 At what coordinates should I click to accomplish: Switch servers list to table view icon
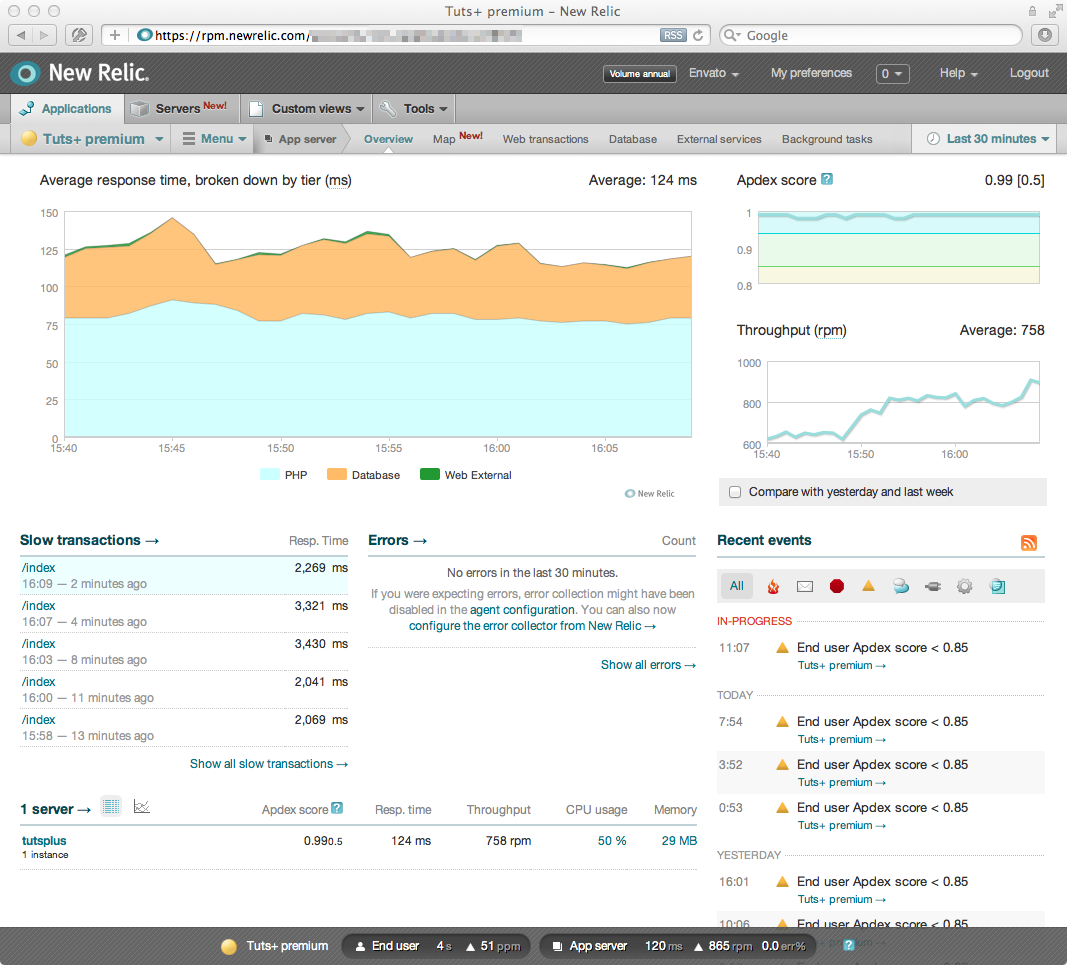pos(111,806)
